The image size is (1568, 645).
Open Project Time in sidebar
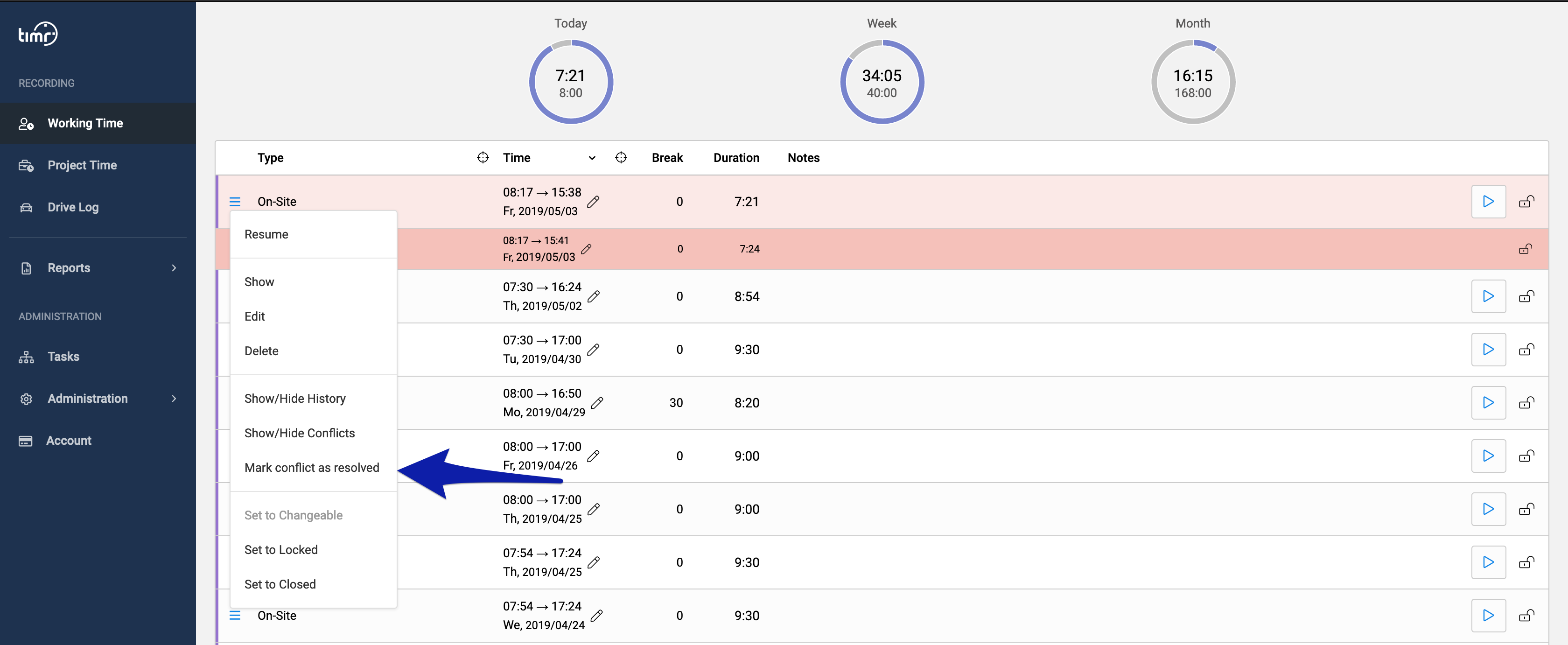[98, 166]
